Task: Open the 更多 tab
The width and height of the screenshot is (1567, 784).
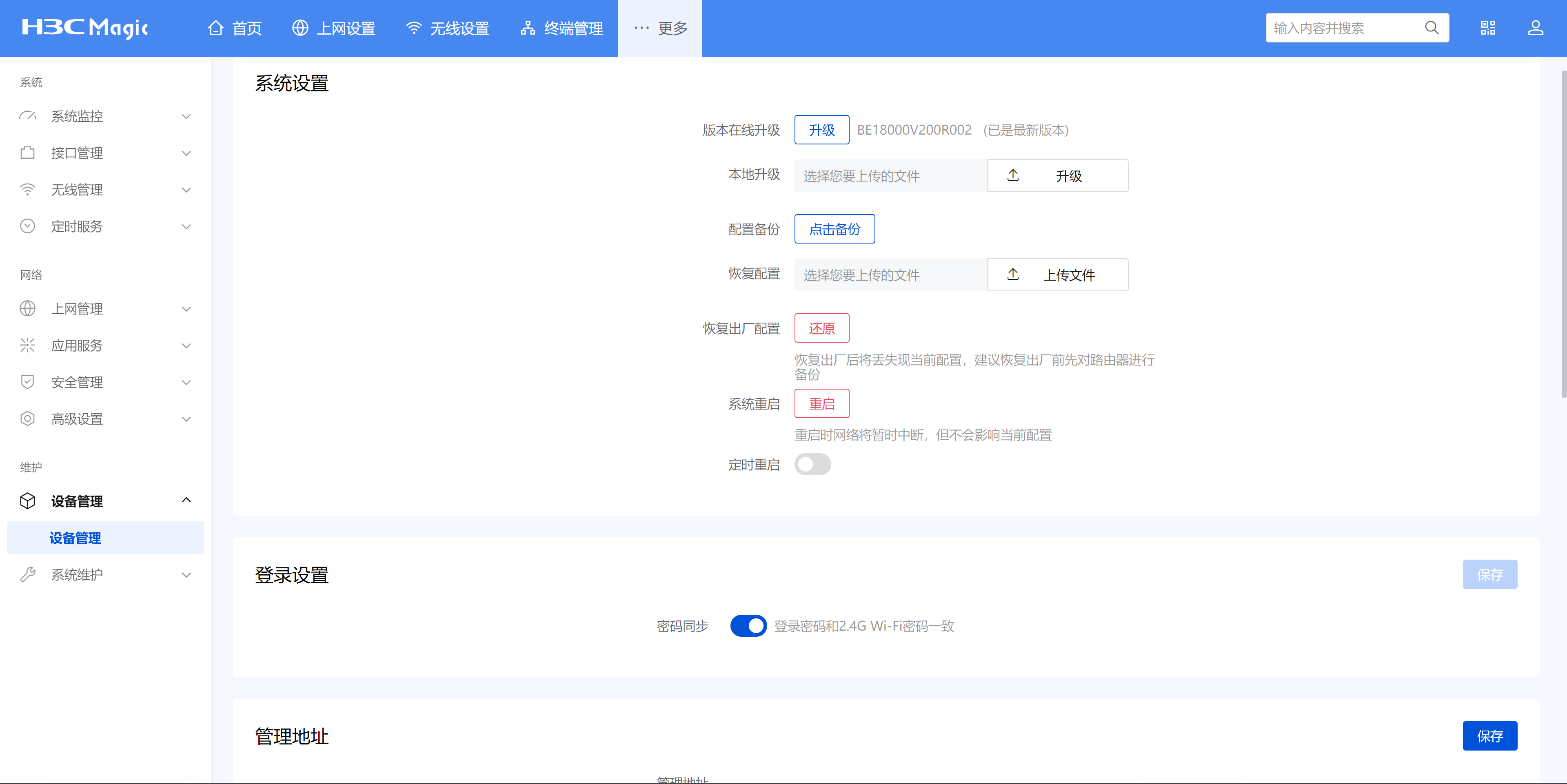Action: pos(660,28)
